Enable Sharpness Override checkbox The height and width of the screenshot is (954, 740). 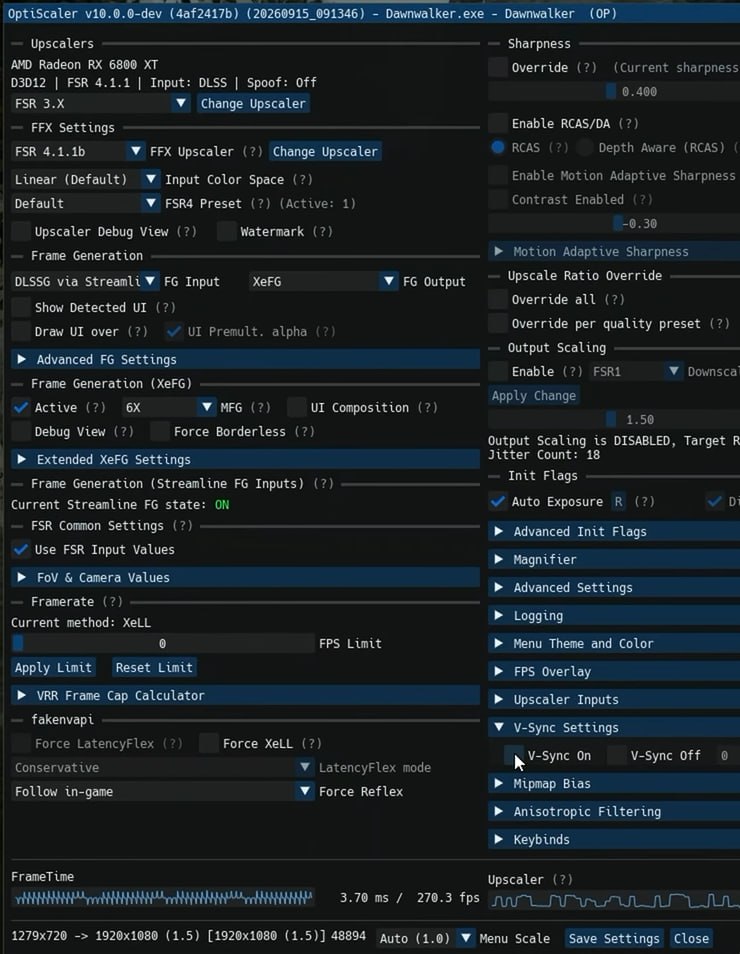coord(498,68)
